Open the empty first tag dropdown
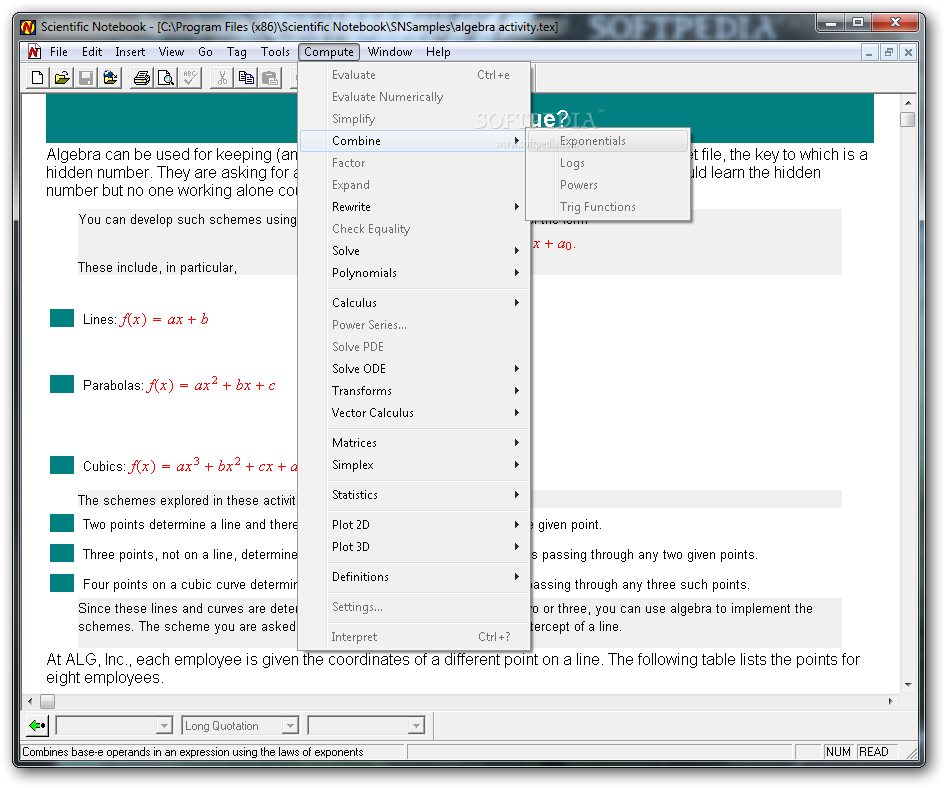Image resolution: width=946 pixels, height=788 pixels. [x=164, y=726]
